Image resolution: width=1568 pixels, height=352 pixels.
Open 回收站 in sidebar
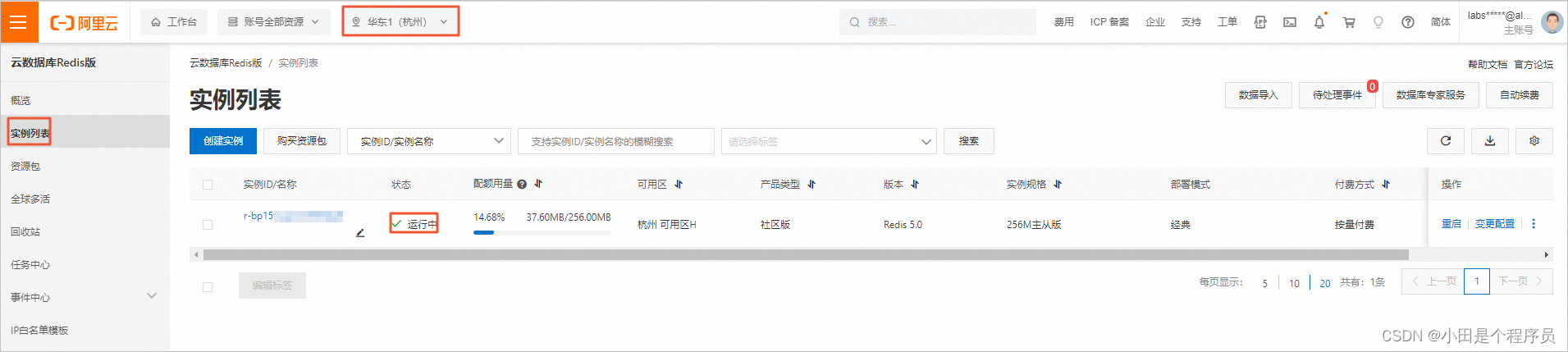click(25, 231)
